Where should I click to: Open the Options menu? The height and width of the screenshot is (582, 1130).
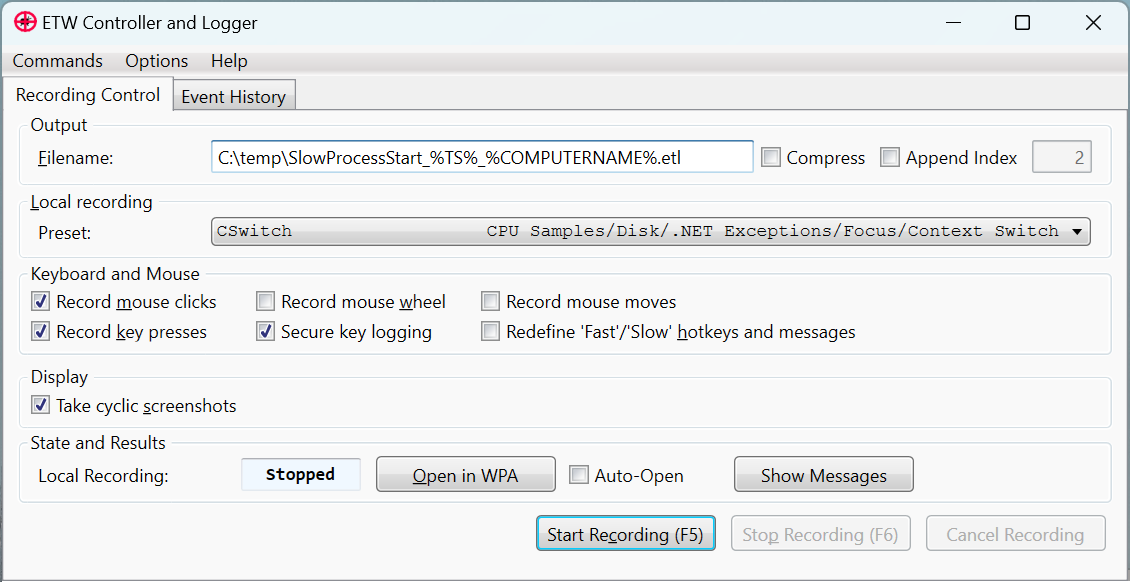[157, 61]
